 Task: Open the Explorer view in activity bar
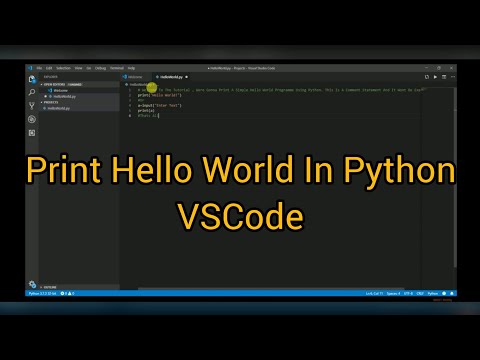pos(32,79)
